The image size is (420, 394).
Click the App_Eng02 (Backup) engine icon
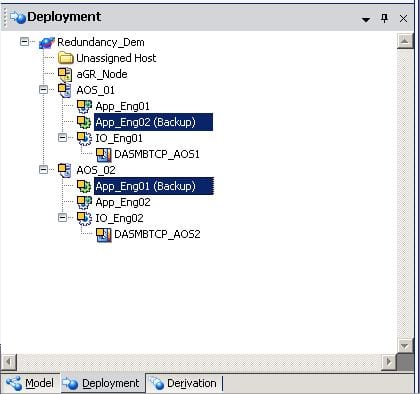pos(84,122)
